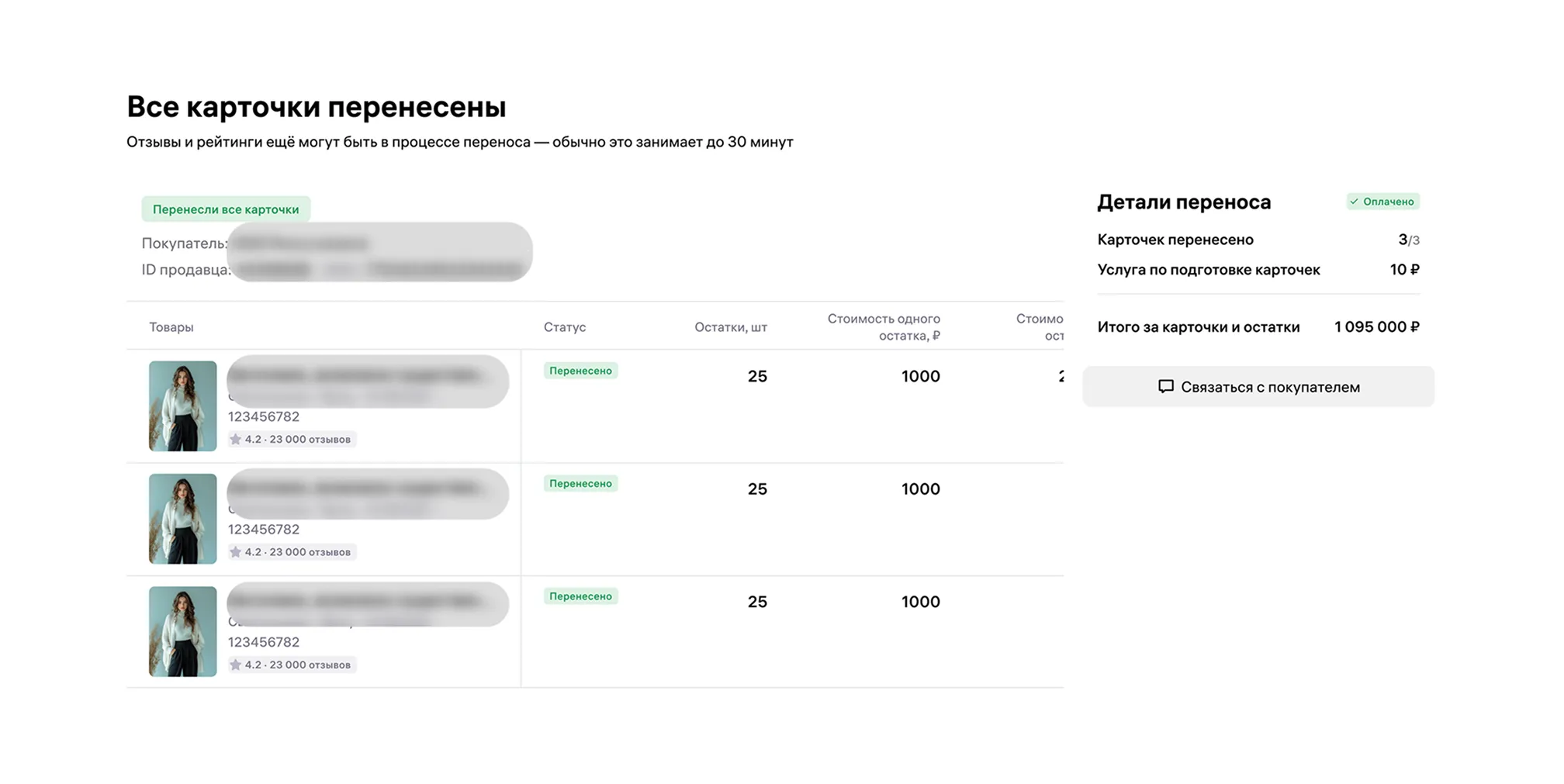This screenshot has width=1564, height=784.
Task: Click unit cost 1000 in first row
Action: (x=921, y=376)
